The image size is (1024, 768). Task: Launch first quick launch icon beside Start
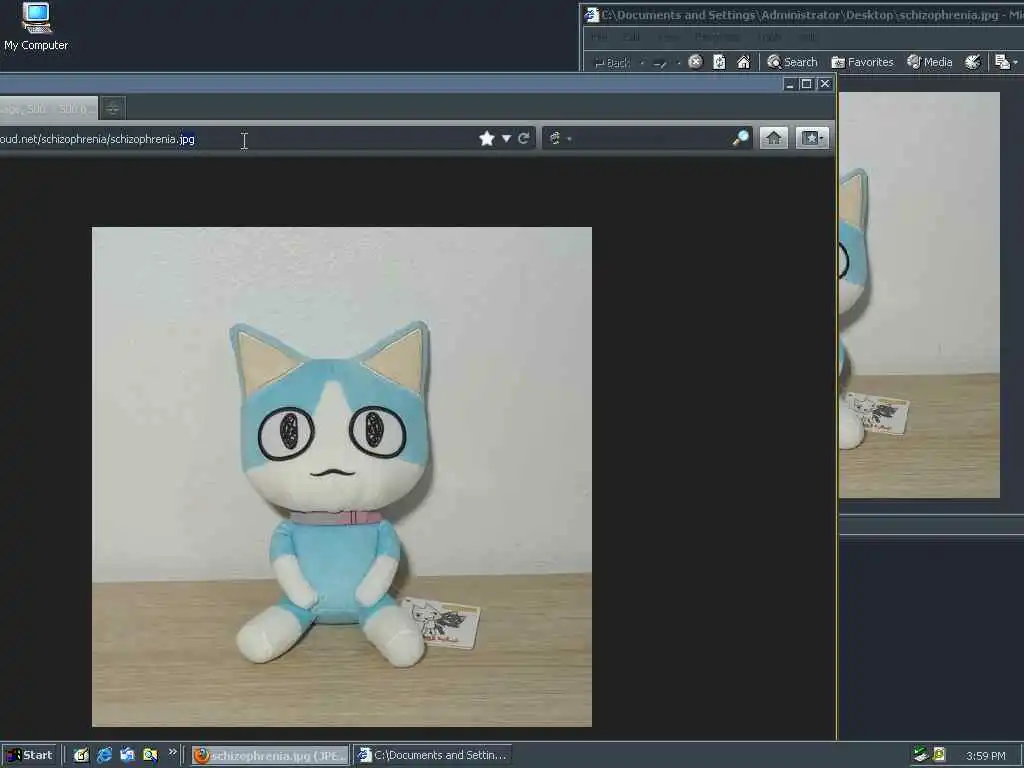tap(81, 756)
